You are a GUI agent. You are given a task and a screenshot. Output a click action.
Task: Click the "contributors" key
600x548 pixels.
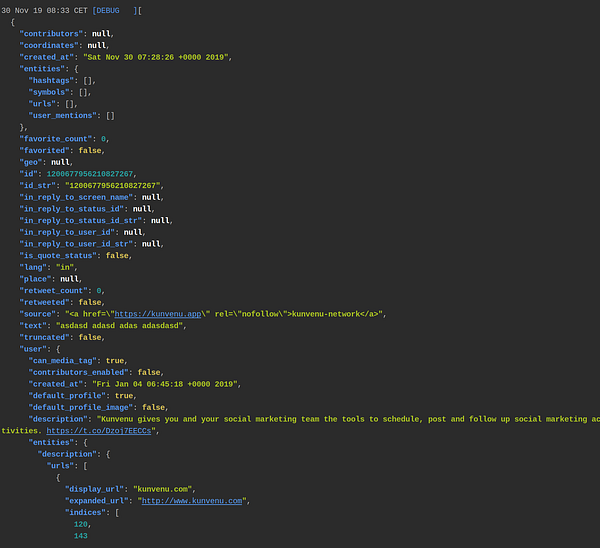tap(51, 34)
